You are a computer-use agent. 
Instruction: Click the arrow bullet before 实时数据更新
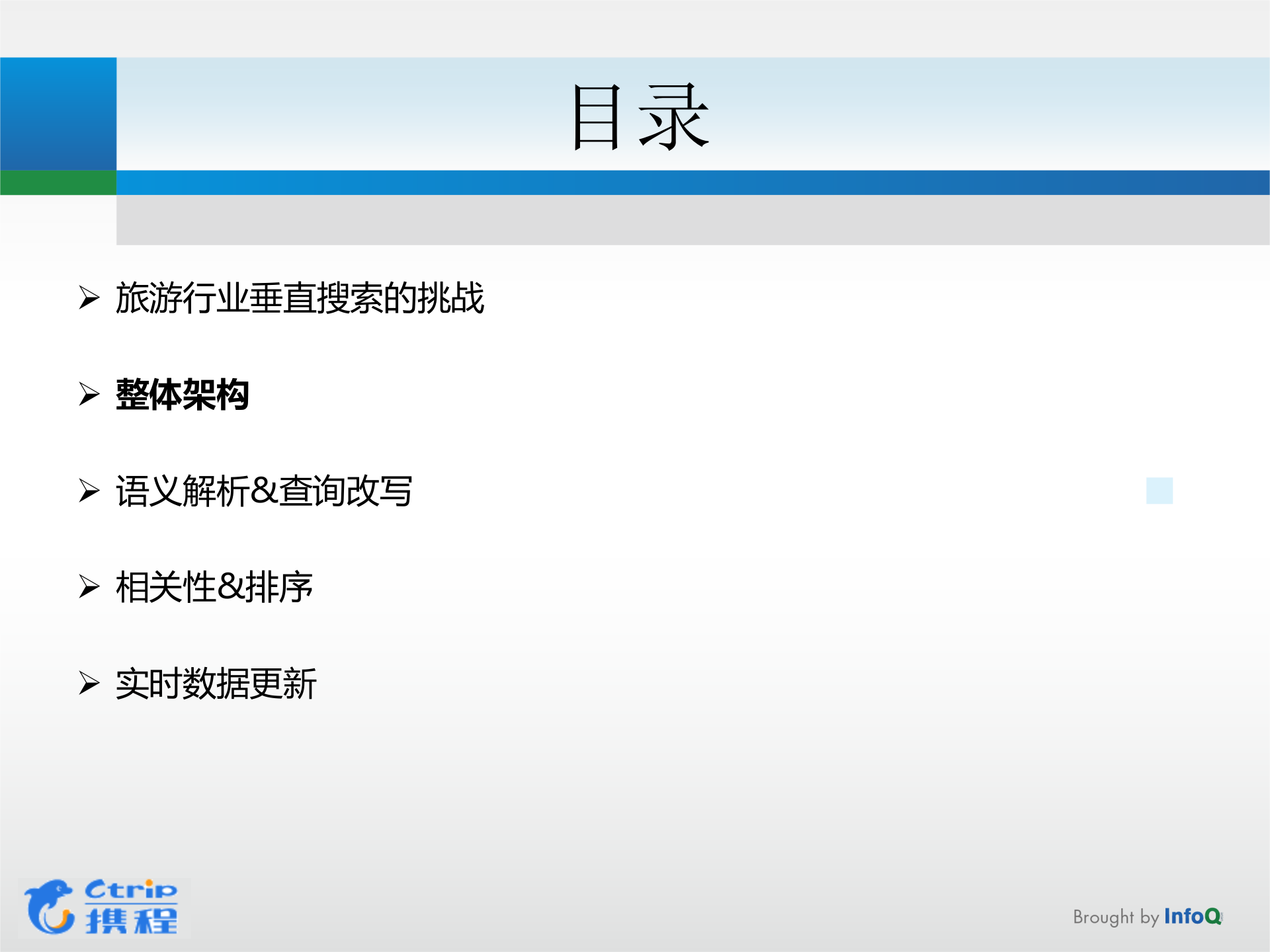coord(88,684)
